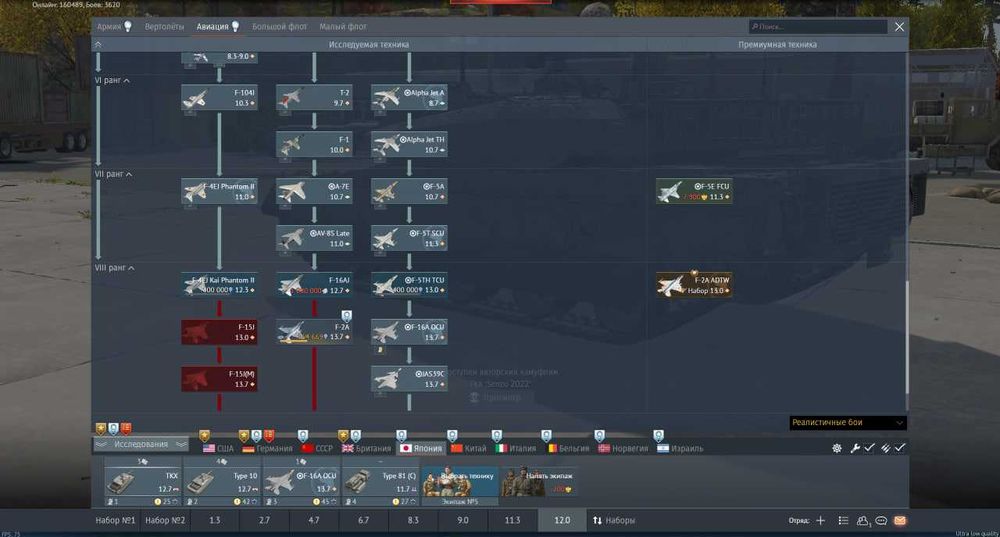Select the Бельгия nation tab

[x=568, y=448]
